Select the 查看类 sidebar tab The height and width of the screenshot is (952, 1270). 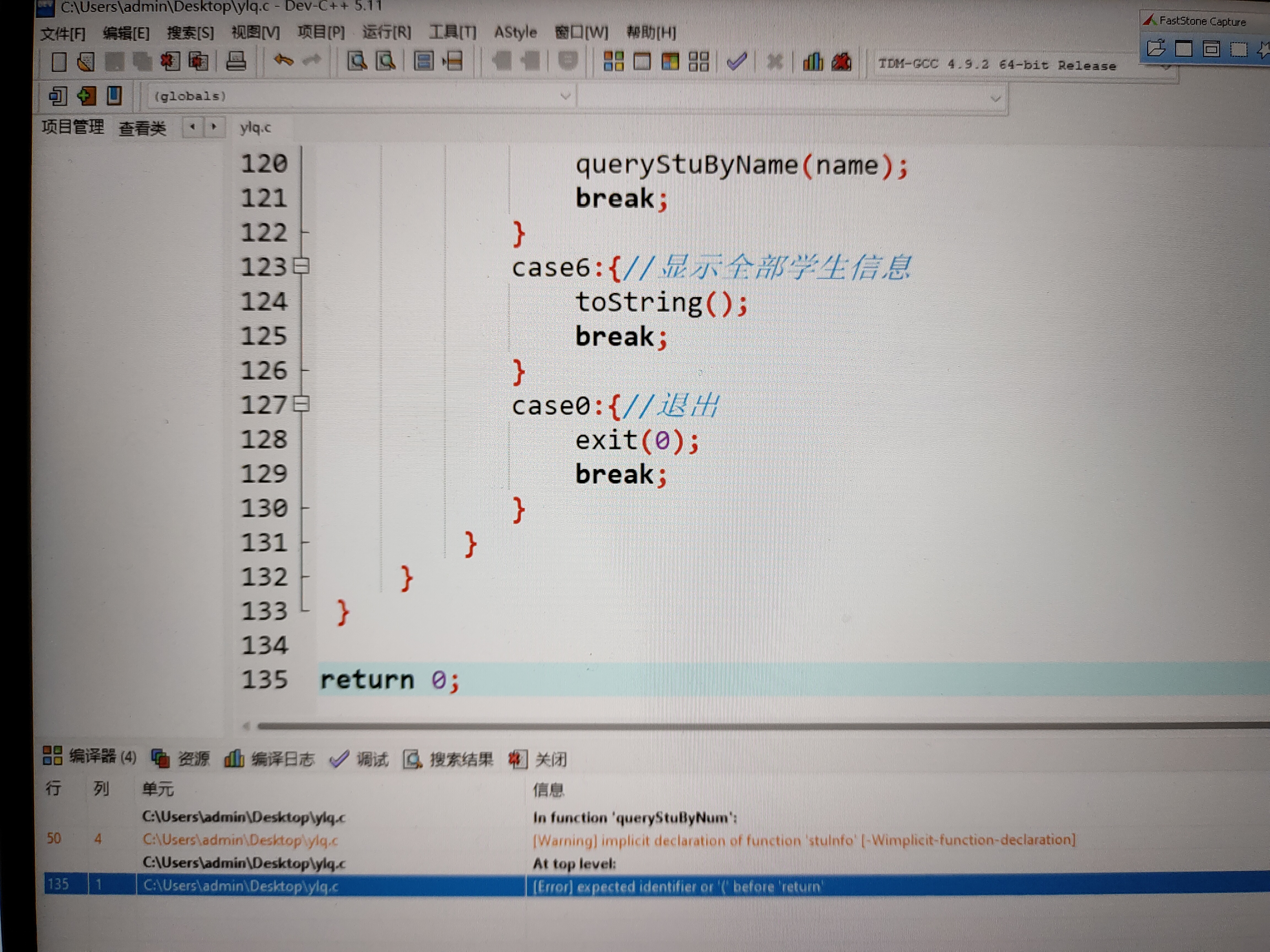click(x=142, y=128)
